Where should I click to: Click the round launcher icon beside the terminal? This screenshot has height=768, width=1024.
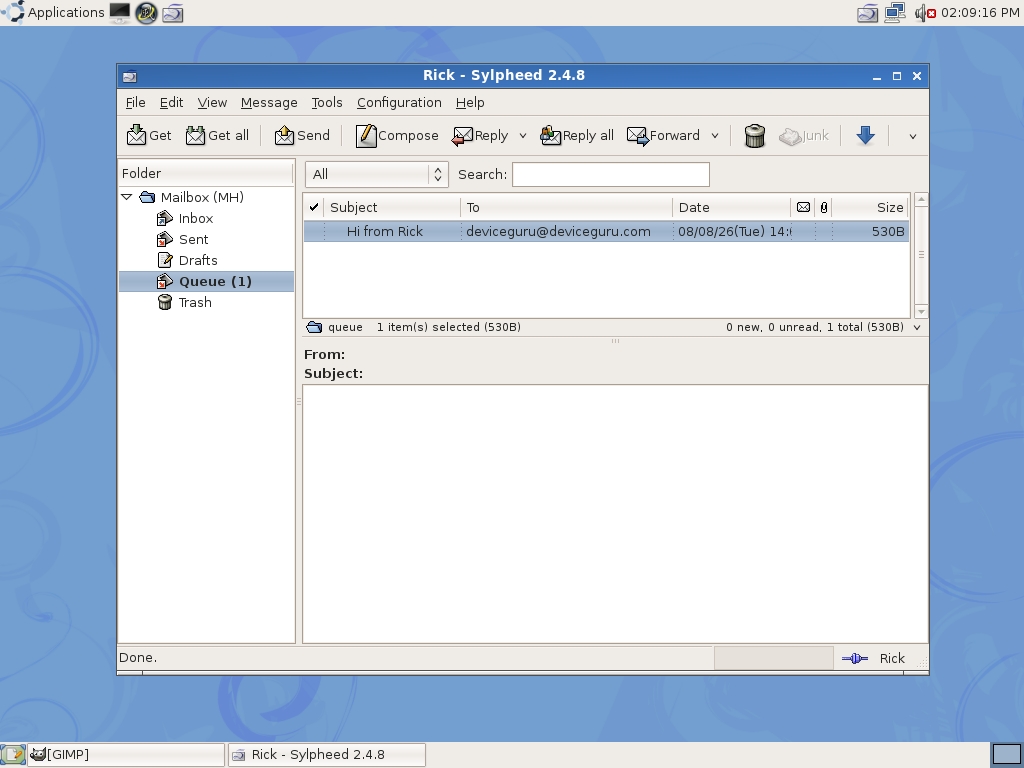146,12
